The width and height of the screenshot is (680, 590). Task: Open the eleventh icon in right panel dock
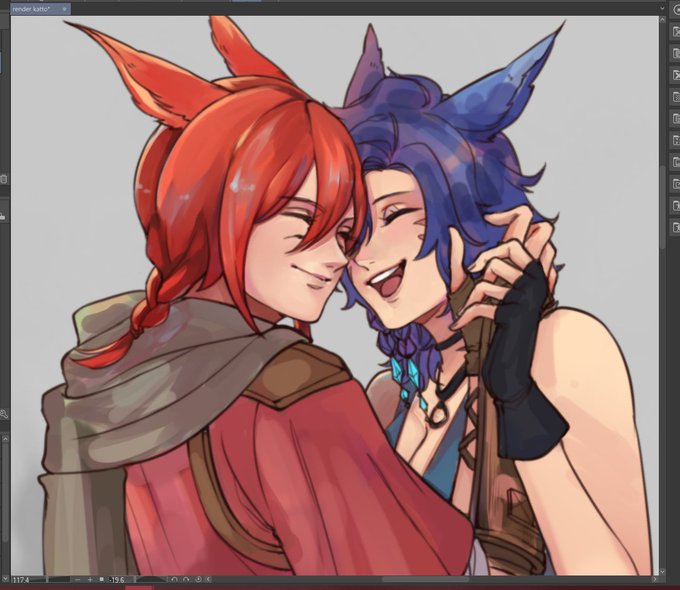tap(675, 227)
